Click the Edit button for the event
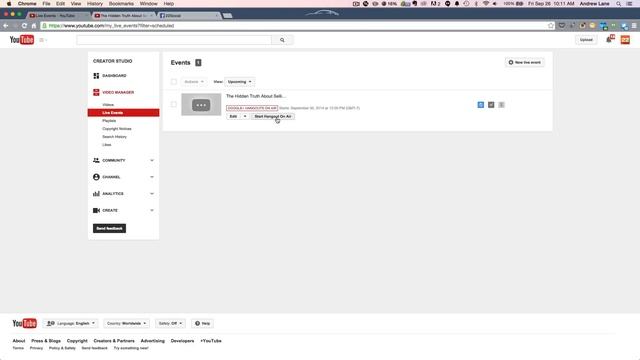640x360 pixels. tap(233, 116)
